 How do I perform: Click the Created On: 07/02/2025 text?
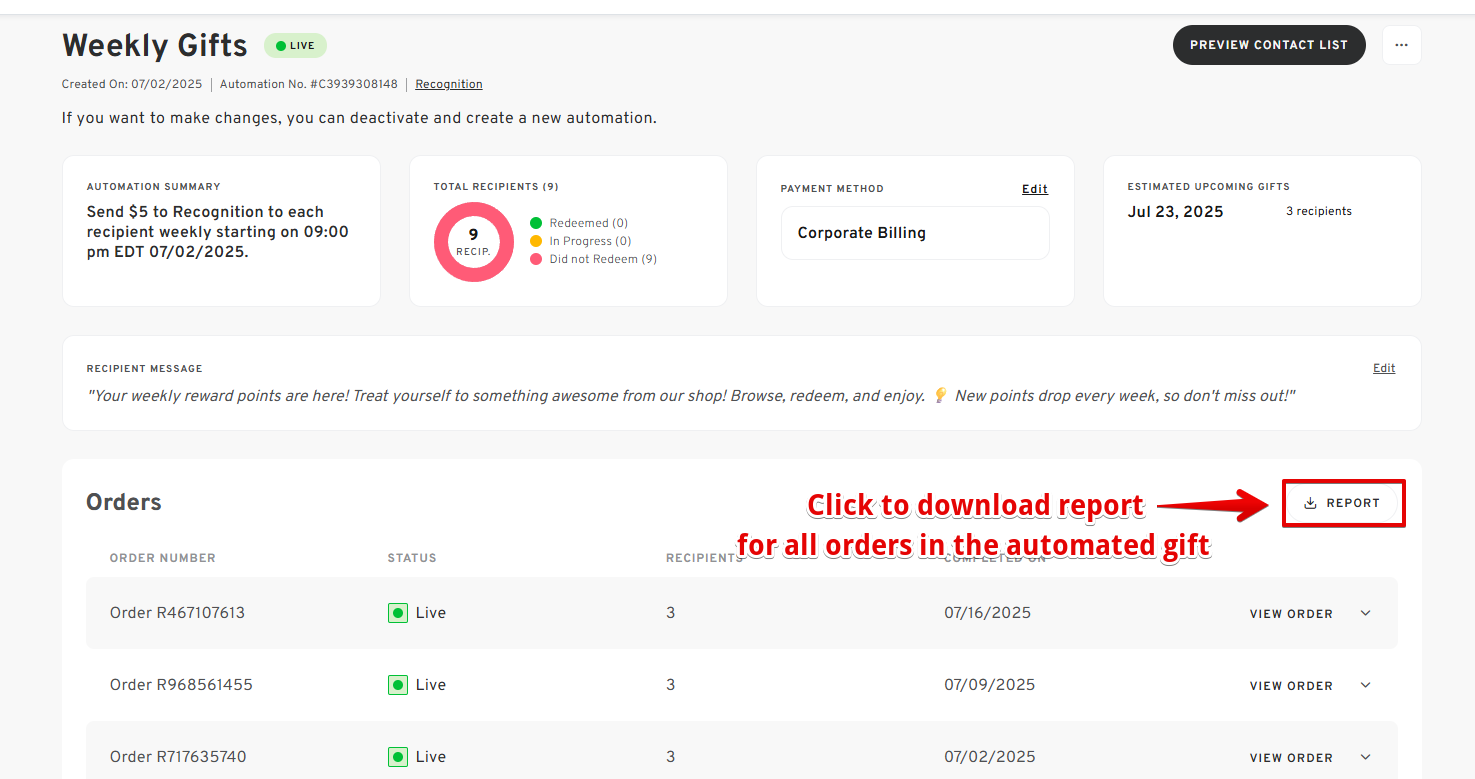point(132,84)
